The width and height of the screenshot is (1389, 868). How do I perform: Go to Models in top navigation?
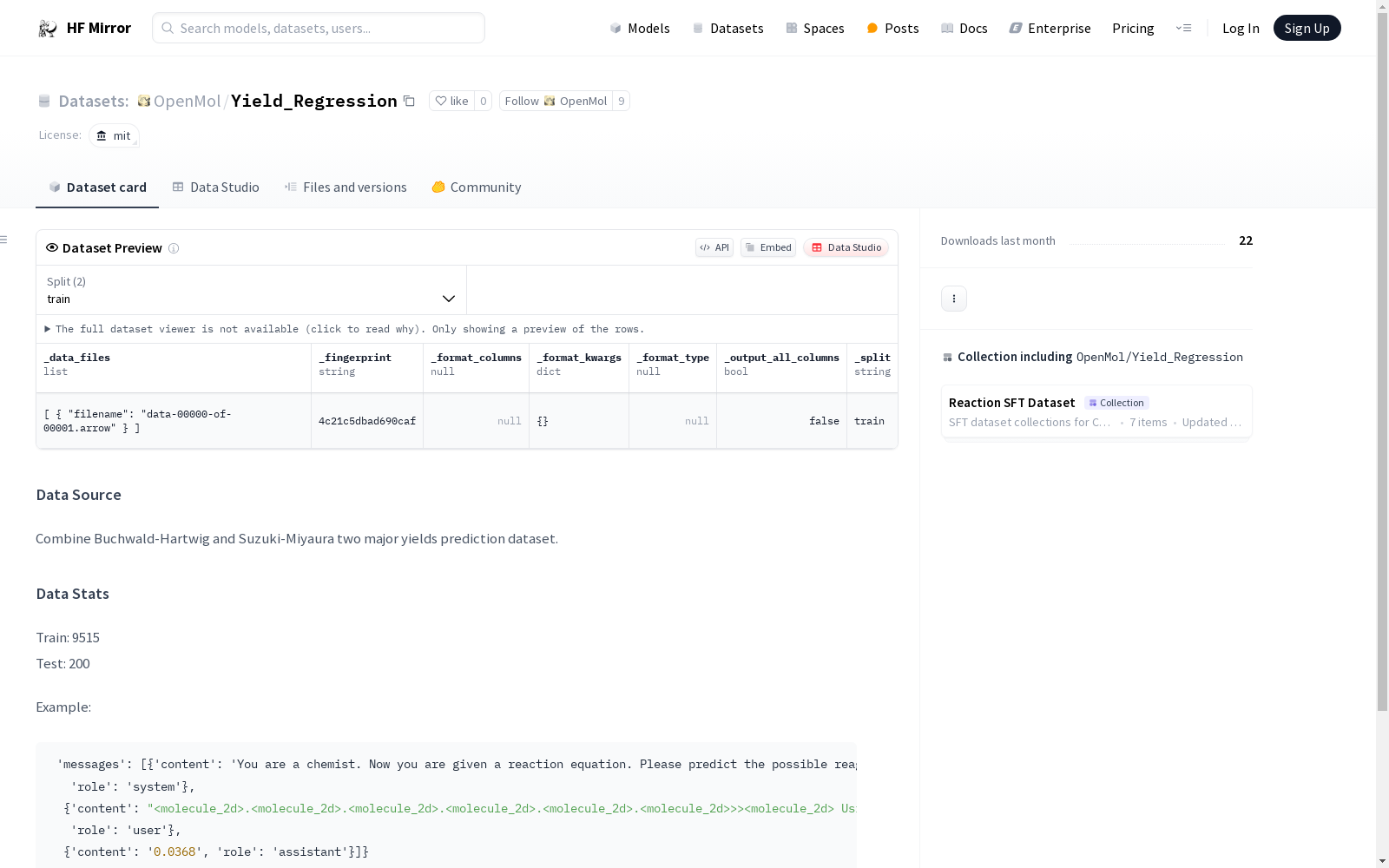[x=640, y=28]
